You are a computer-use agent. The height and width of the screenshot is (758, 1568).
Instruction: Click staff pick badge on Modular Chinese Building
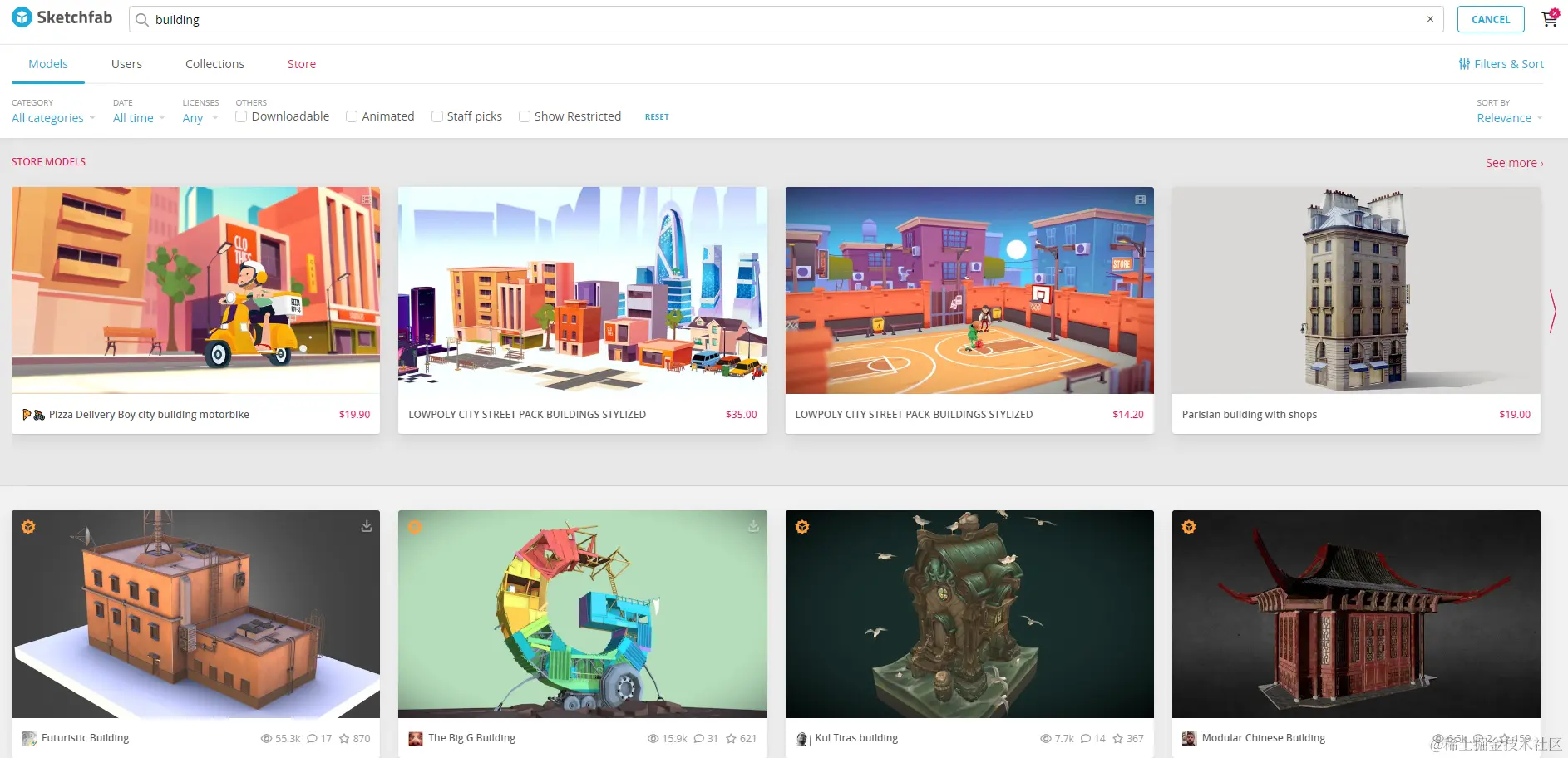click(x=1189, y=527)
